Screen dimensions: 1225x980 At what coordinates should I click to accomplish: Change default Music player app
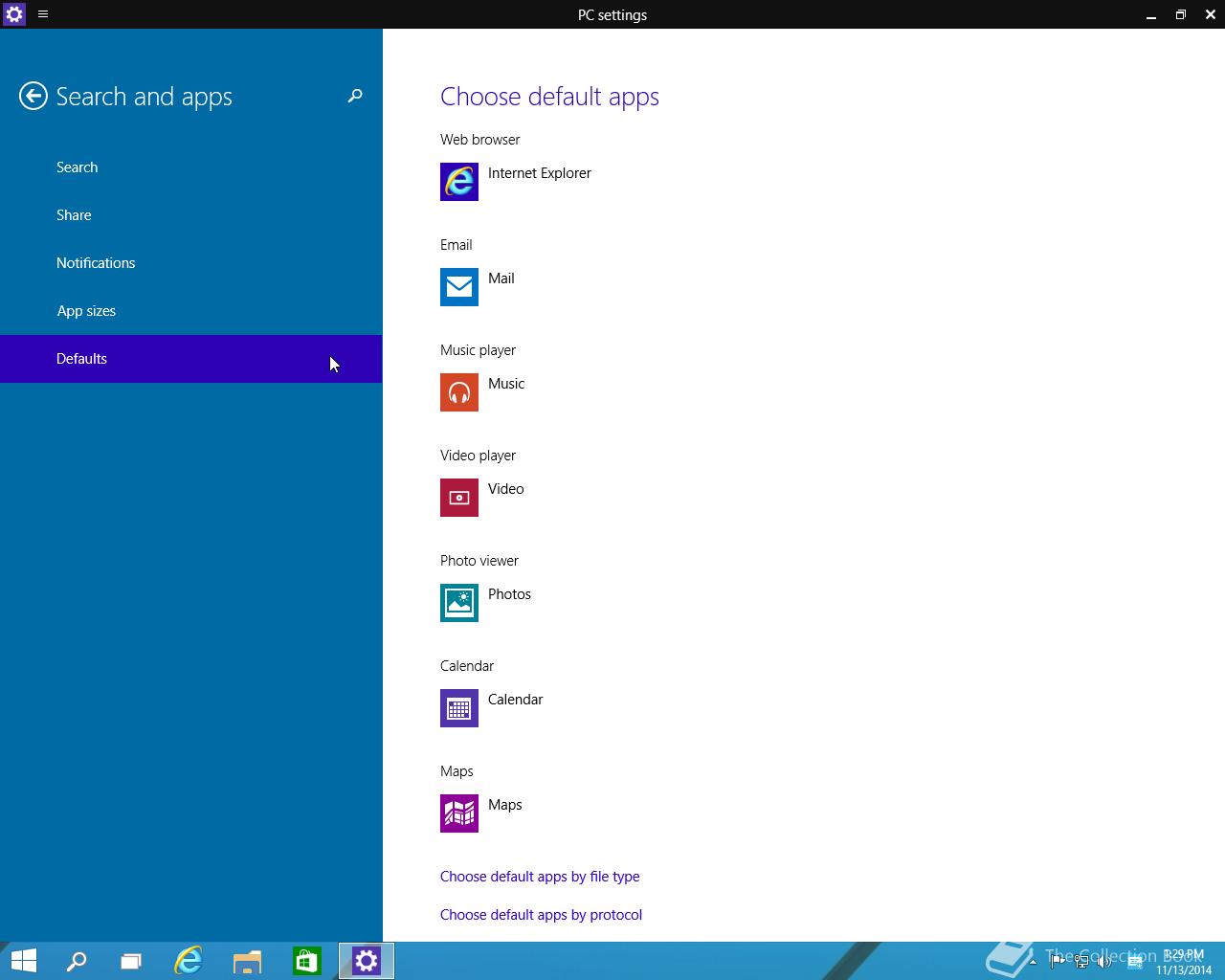(506, 384)
